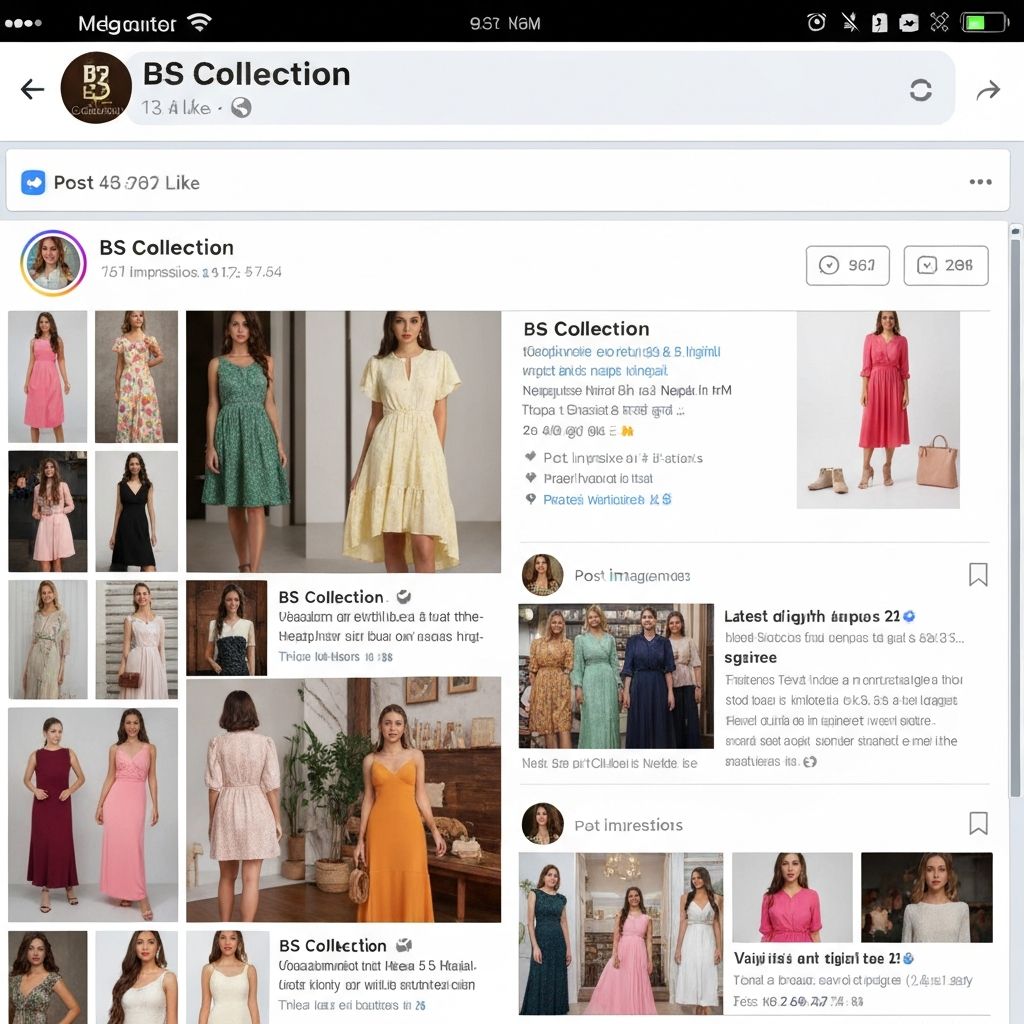
Task: Toggle bookmark on Post imagemoes post
Action: coord(978,574)
